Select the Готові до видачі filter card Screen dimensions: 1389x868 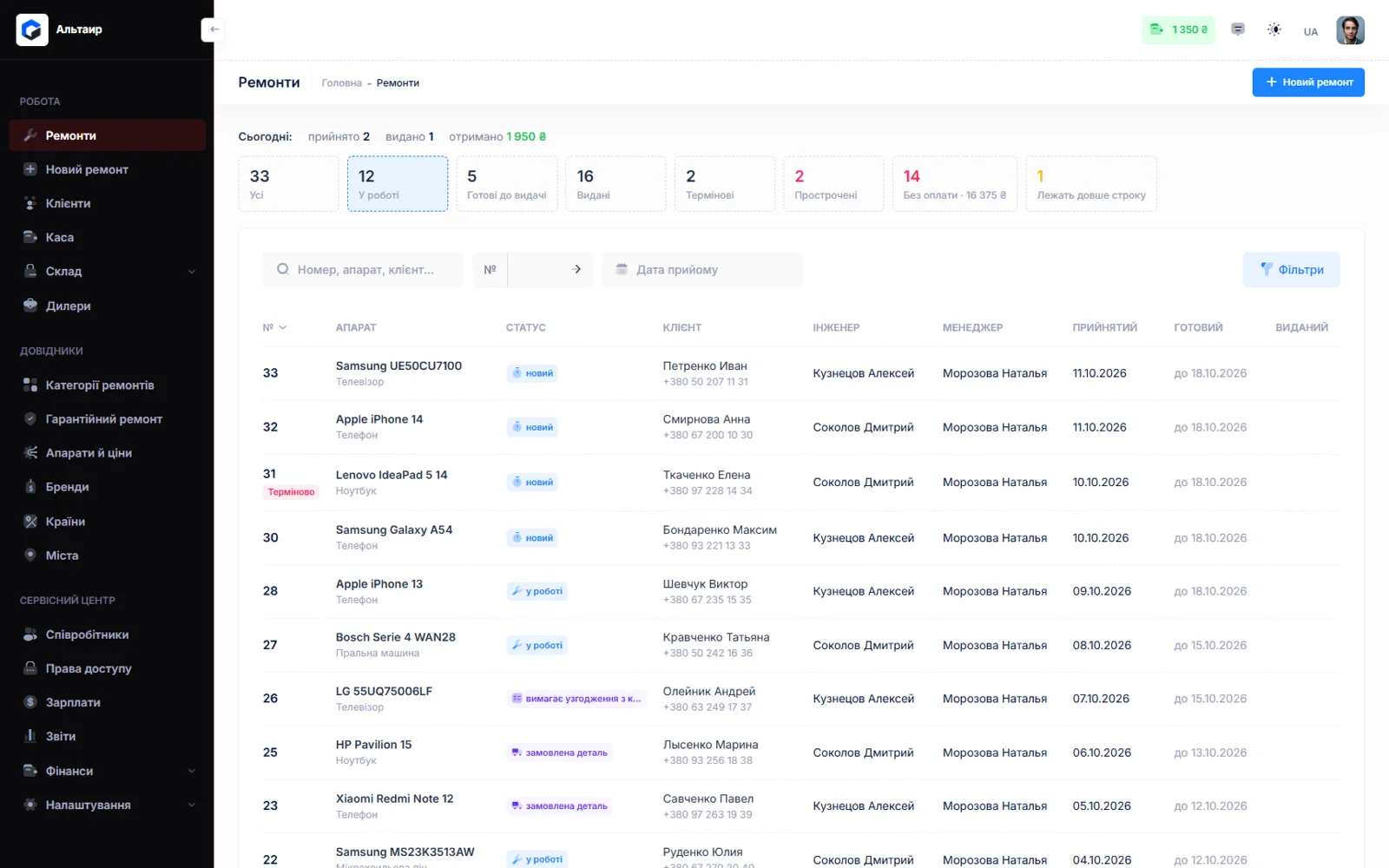click(507, 184)
